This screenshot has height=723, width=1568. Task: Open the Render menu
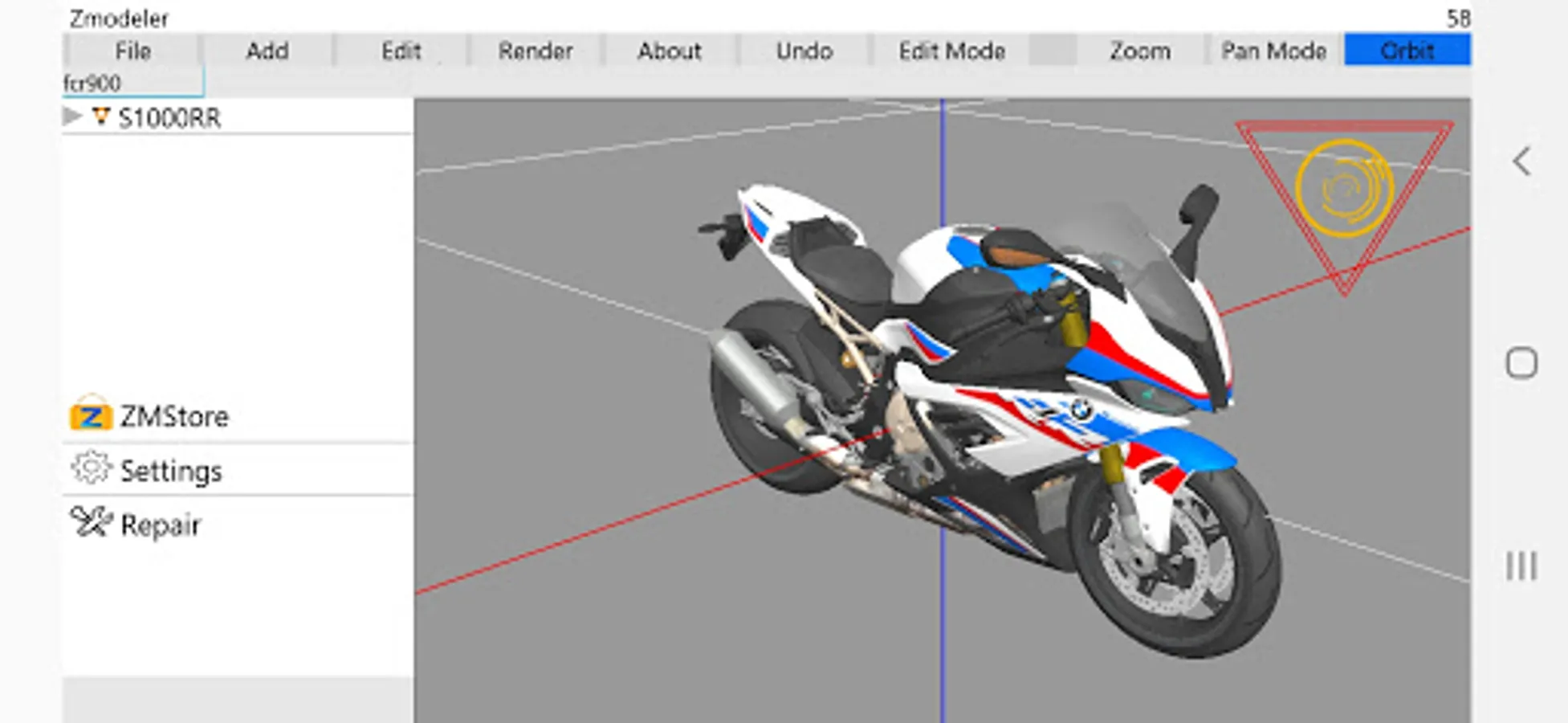click(x=535, y=51)
